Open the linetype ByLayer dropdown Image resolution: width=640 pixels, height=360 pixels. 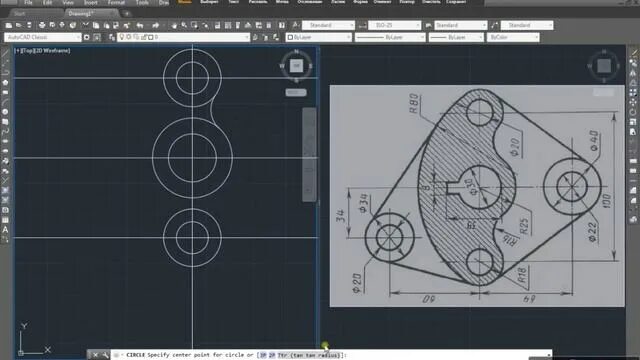pos(390,37)
